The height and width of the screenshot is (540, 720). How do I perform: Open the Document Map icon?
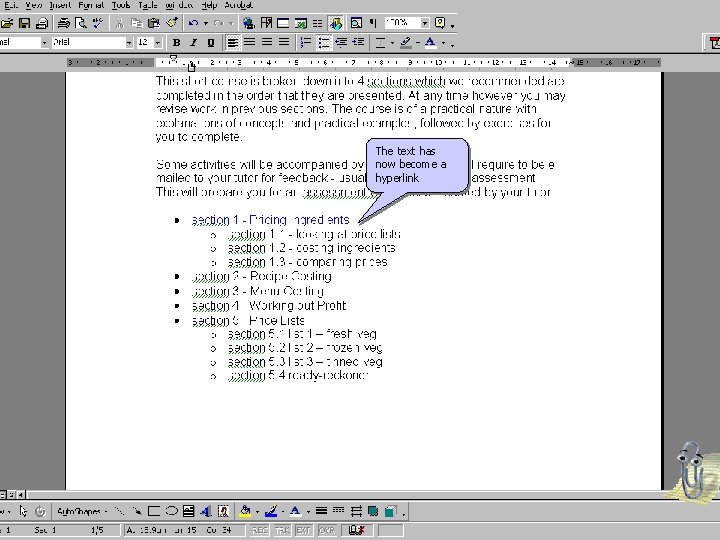(x=356, y=23)
